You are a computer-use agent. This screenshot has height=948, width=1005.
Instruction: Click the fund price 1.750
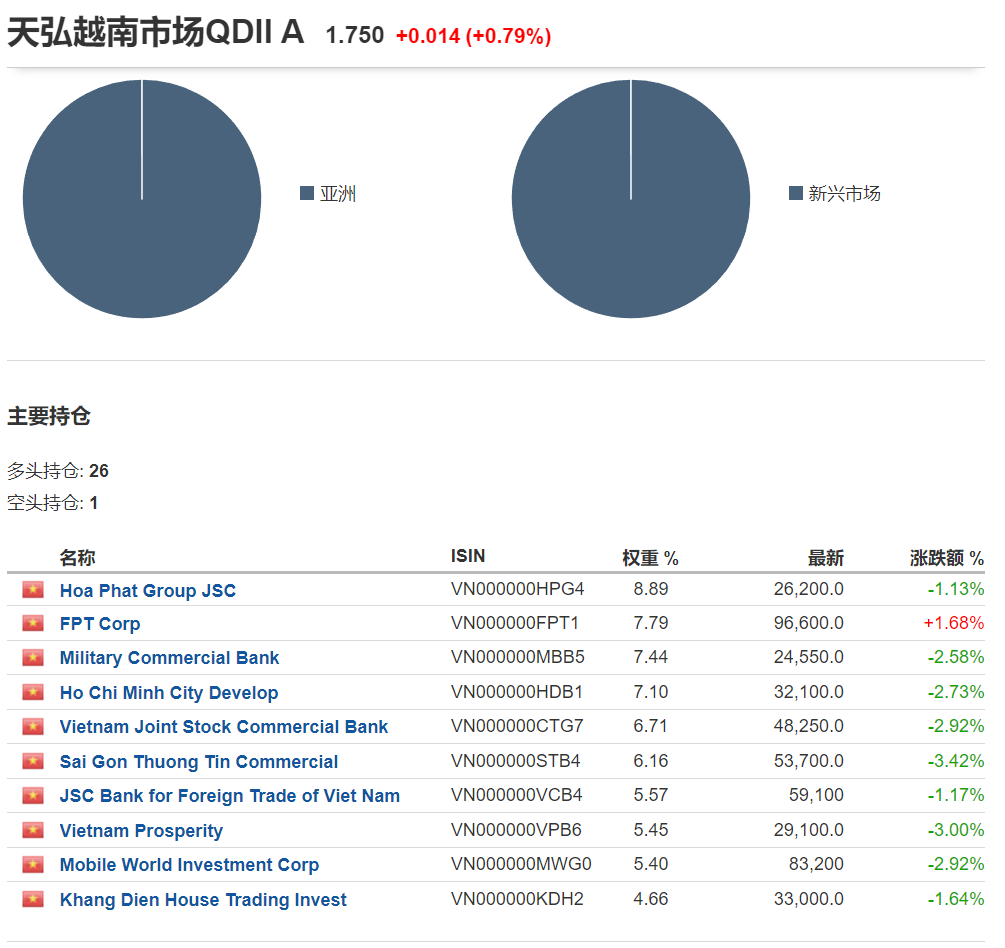click(354, 35)
